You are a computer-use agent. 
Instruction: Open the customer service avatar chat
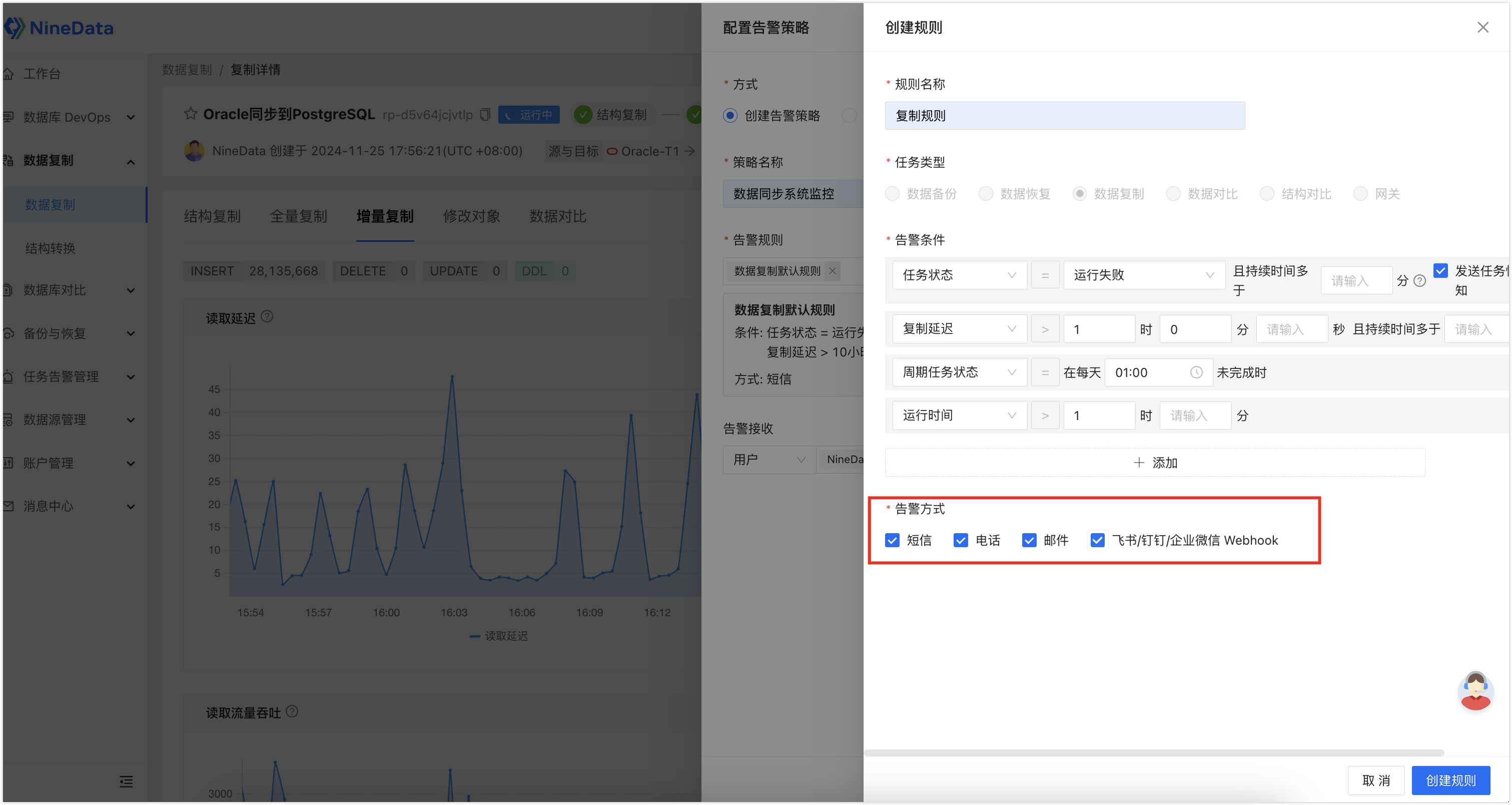pos(1475,690)
